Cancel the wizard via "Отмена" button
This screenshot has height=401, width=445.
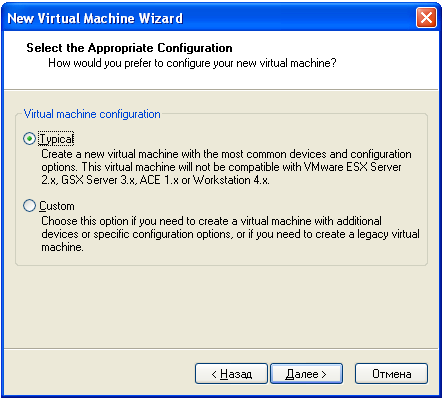point(391,374)
